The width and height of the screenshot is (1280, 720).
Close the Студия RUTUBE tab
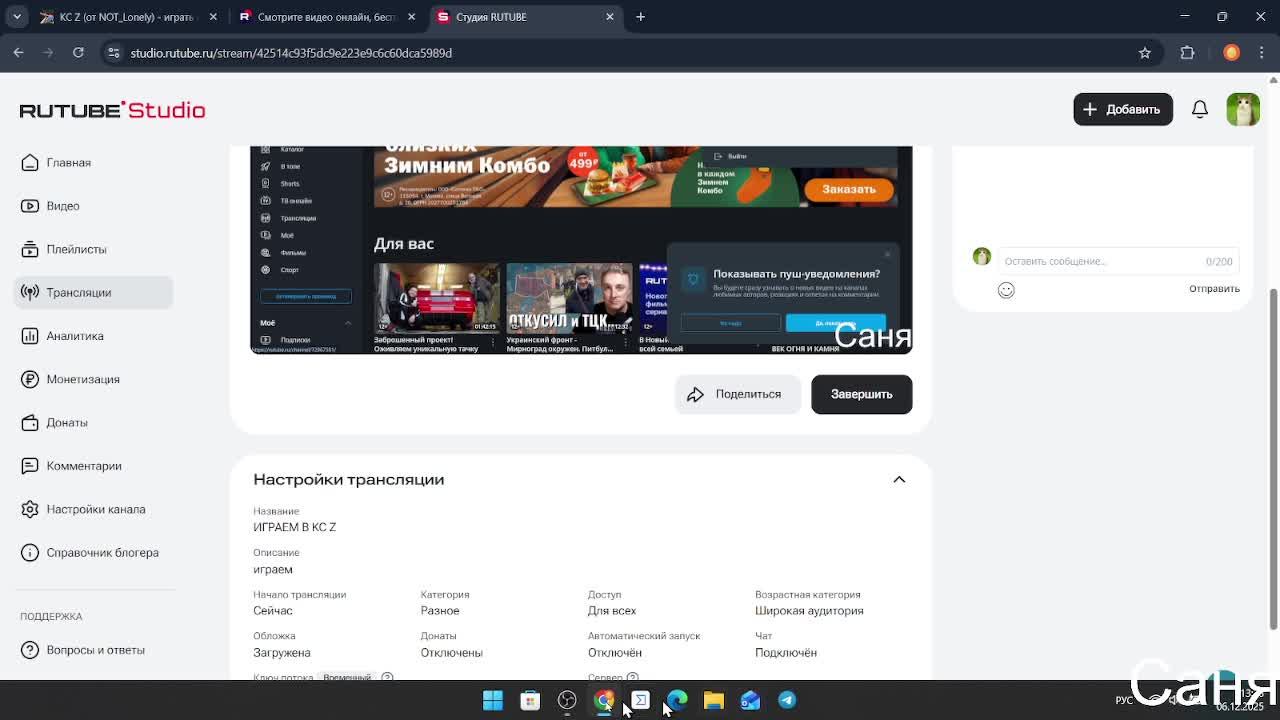coord(610,17)
